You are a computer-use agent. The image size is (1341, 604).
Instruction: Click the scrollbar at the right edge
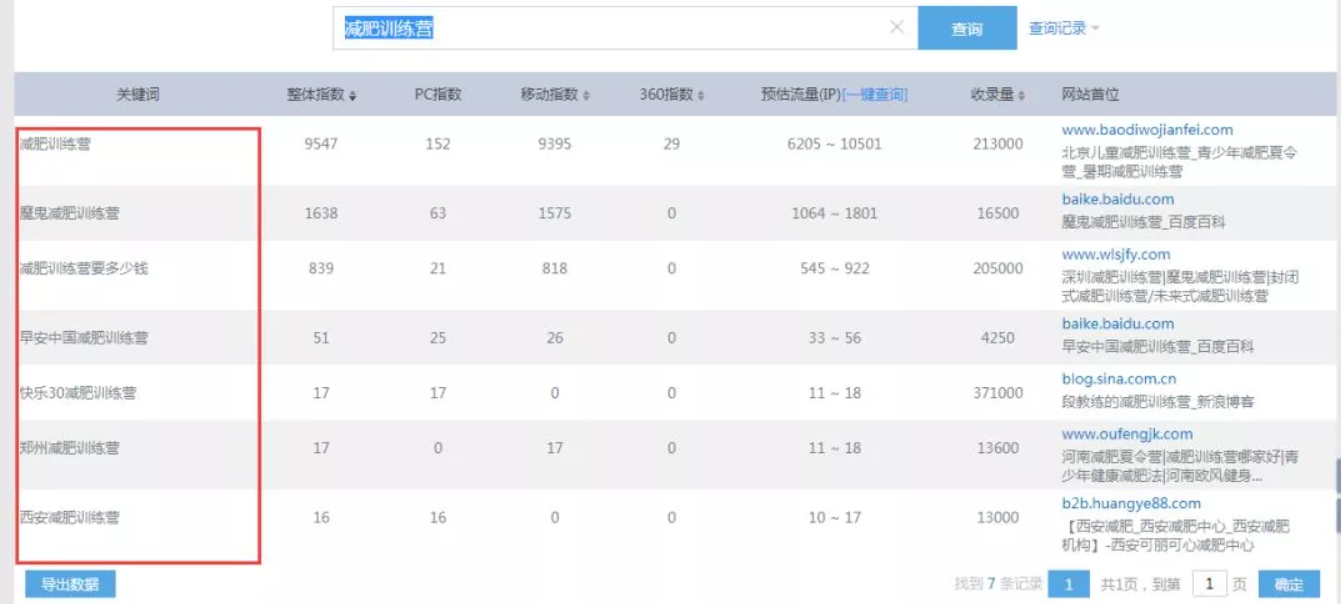(x=1337, y=491)
